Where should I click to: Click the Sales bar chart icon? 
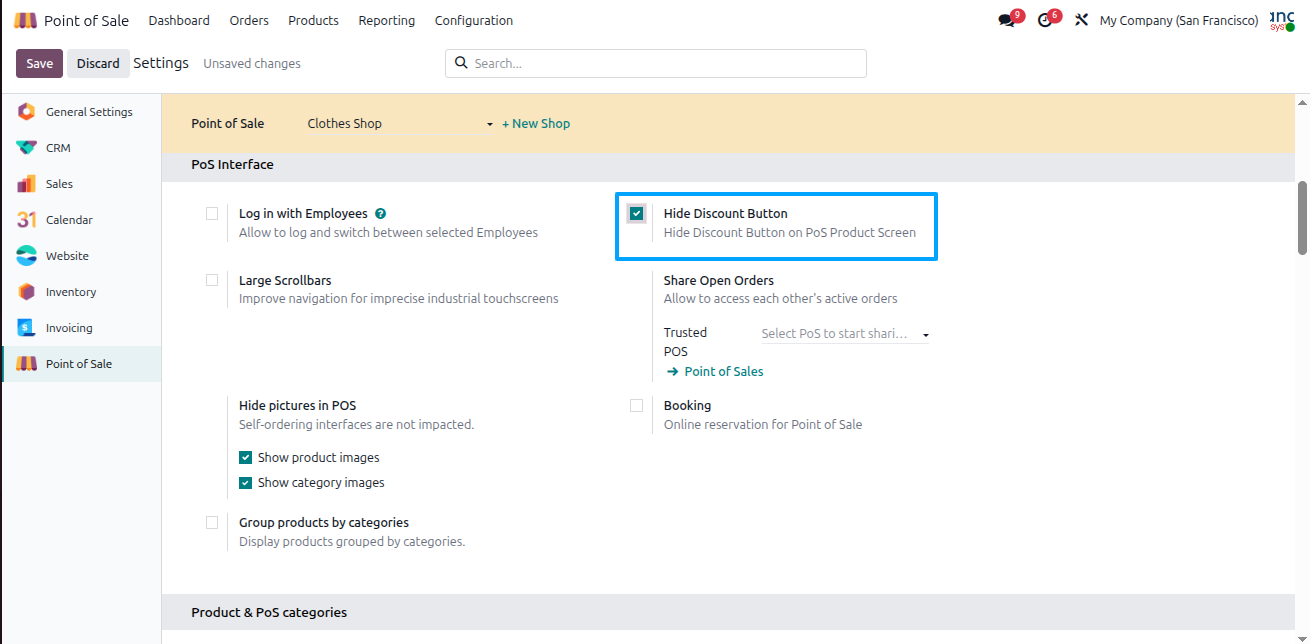pyautogui.click(x=27, y=184)
